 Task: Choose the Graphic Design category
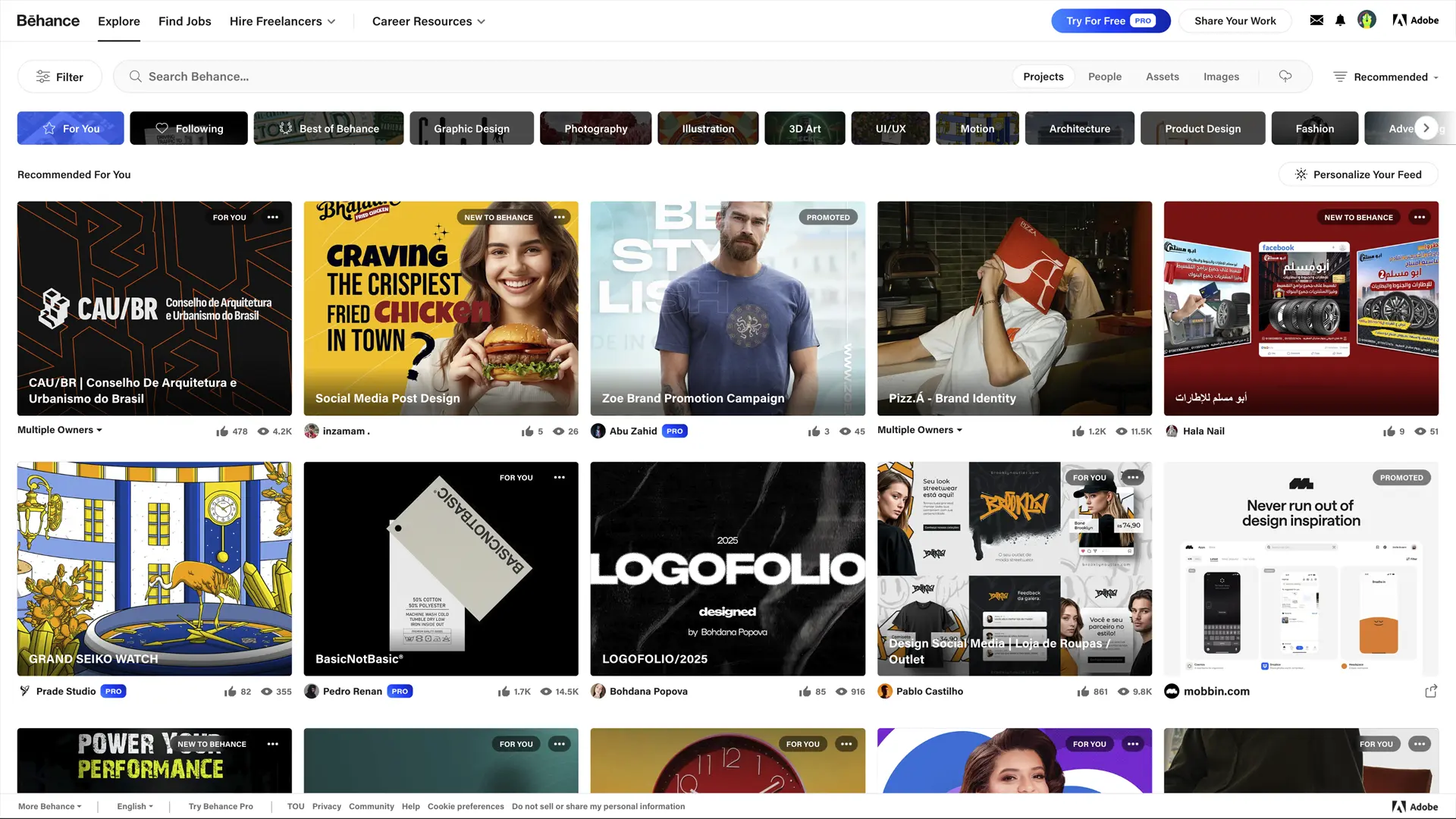(x=472, y=128)
